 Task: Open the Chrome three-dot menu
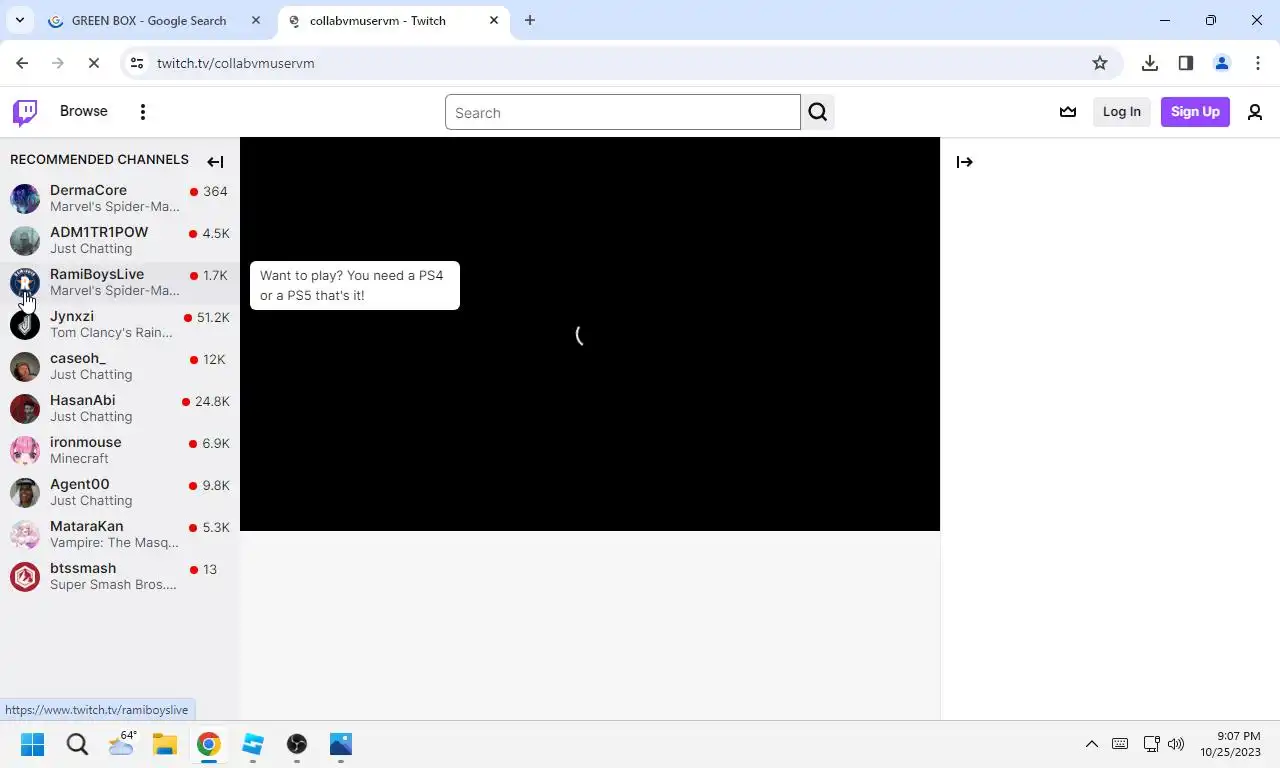pyautogui.click(x=1258, y=63)
